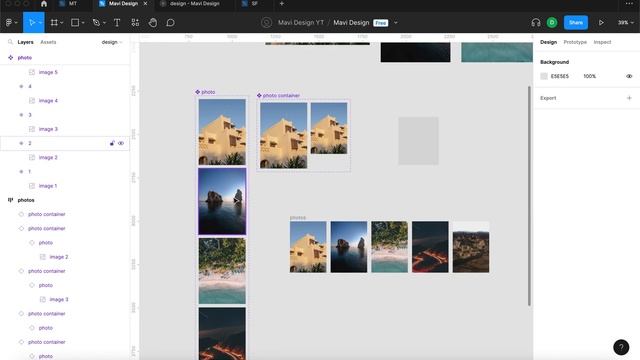Go to Figma Home tab icon
Screen dimensions: 640x360
click(x=44, y=4)
